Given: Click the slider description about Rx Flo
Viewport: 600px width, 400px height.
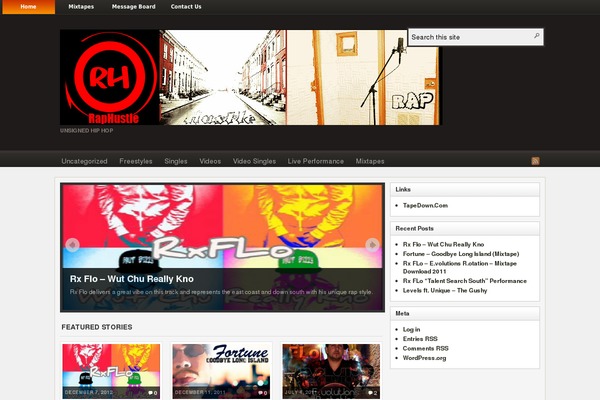Looking at the screenshot, I should coord(221,292).
